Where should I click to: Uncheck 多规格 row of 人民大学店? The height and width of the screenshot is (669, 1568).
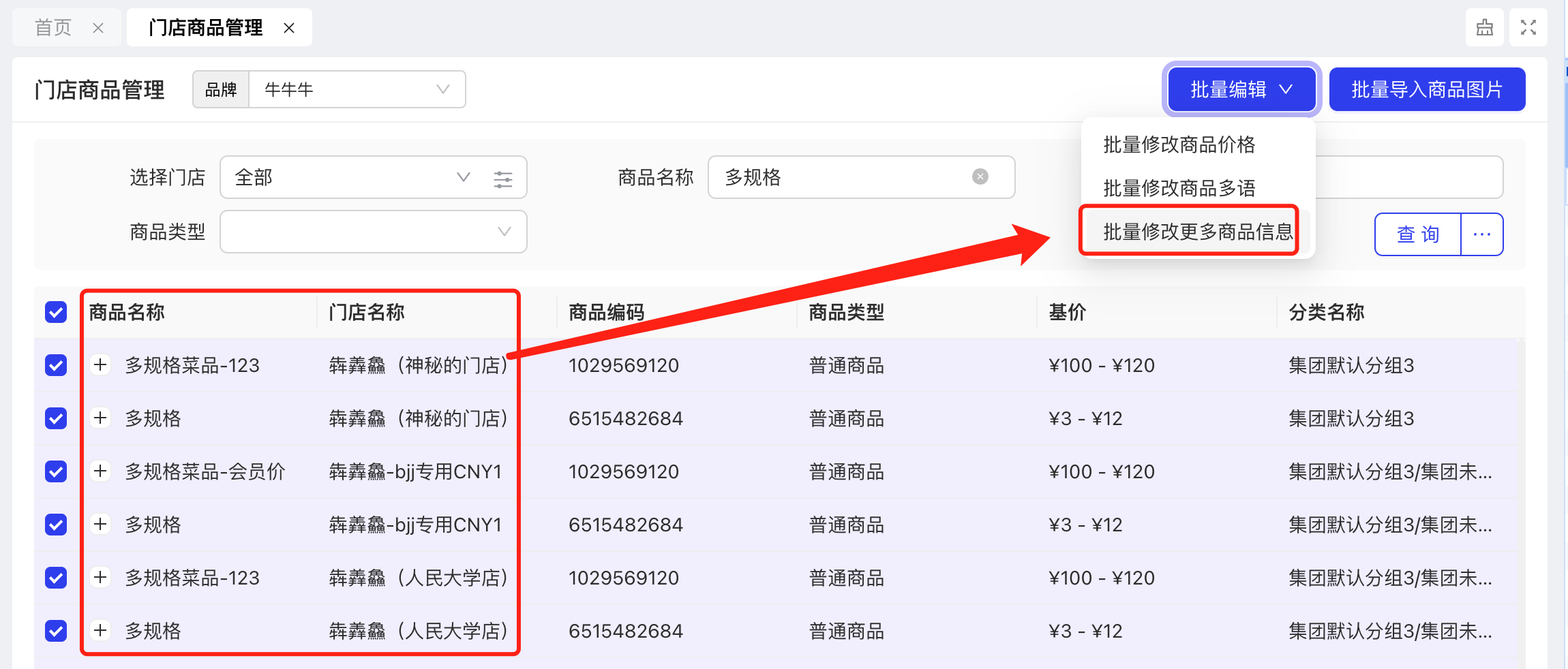click(x=56, y=631)
